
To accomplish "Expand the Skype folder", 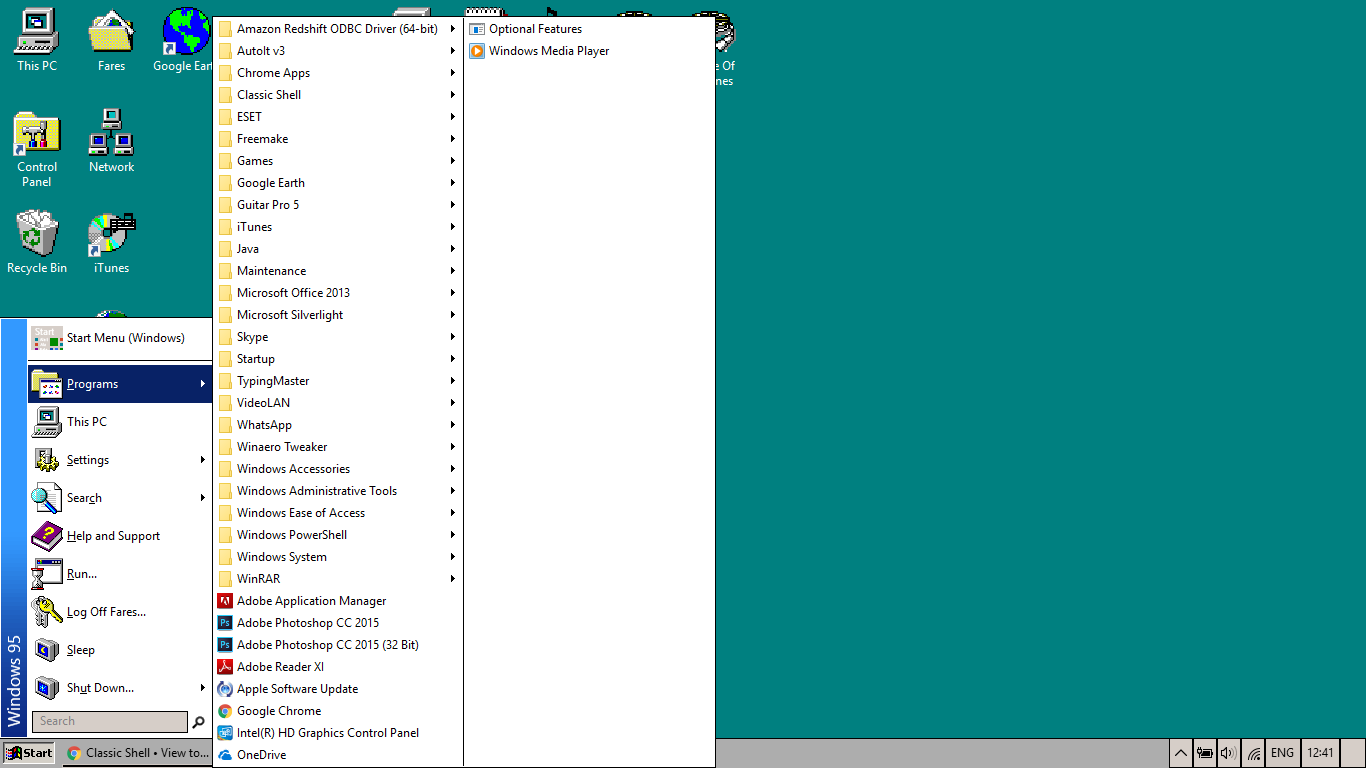I will point(338,337).
